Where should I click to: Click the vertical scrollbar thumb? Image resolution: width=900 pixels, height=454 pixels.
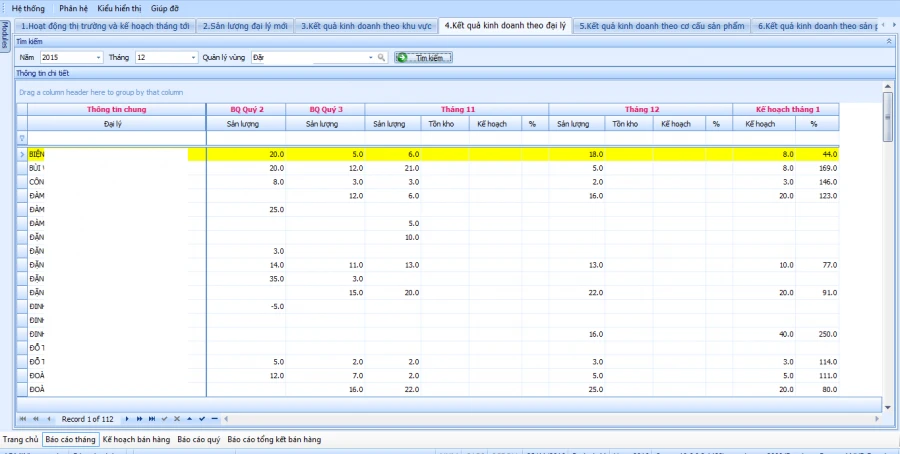[889, 116]
